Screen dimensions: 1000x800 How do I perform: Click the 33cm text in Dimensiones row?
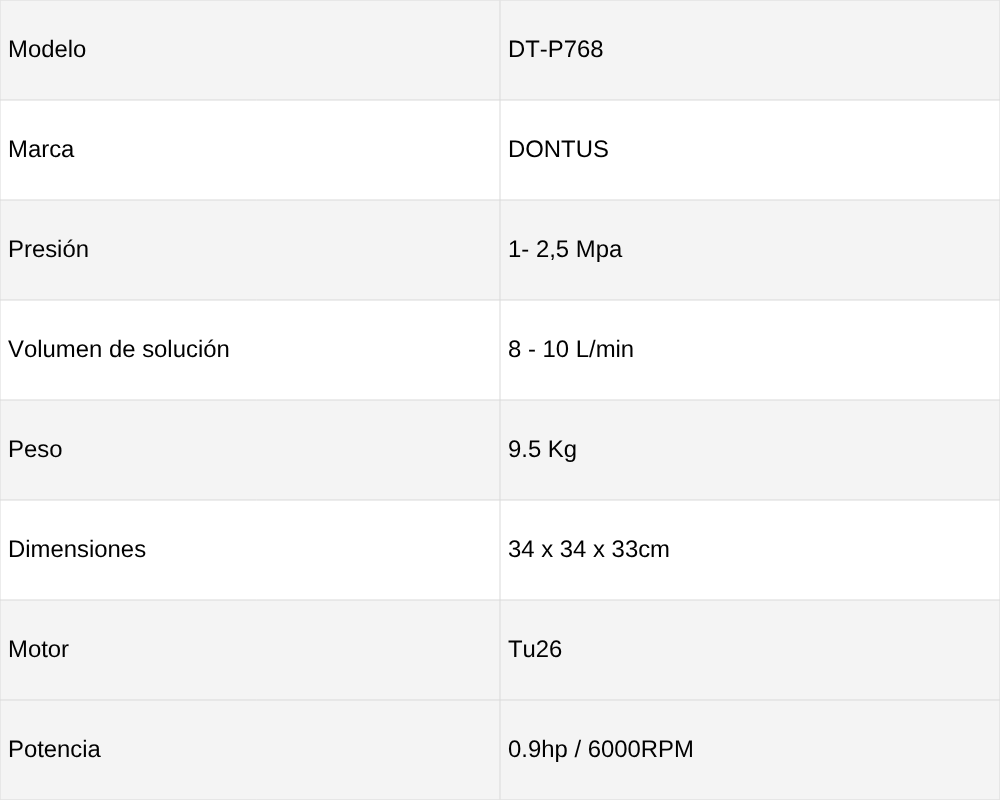(640, 550)
